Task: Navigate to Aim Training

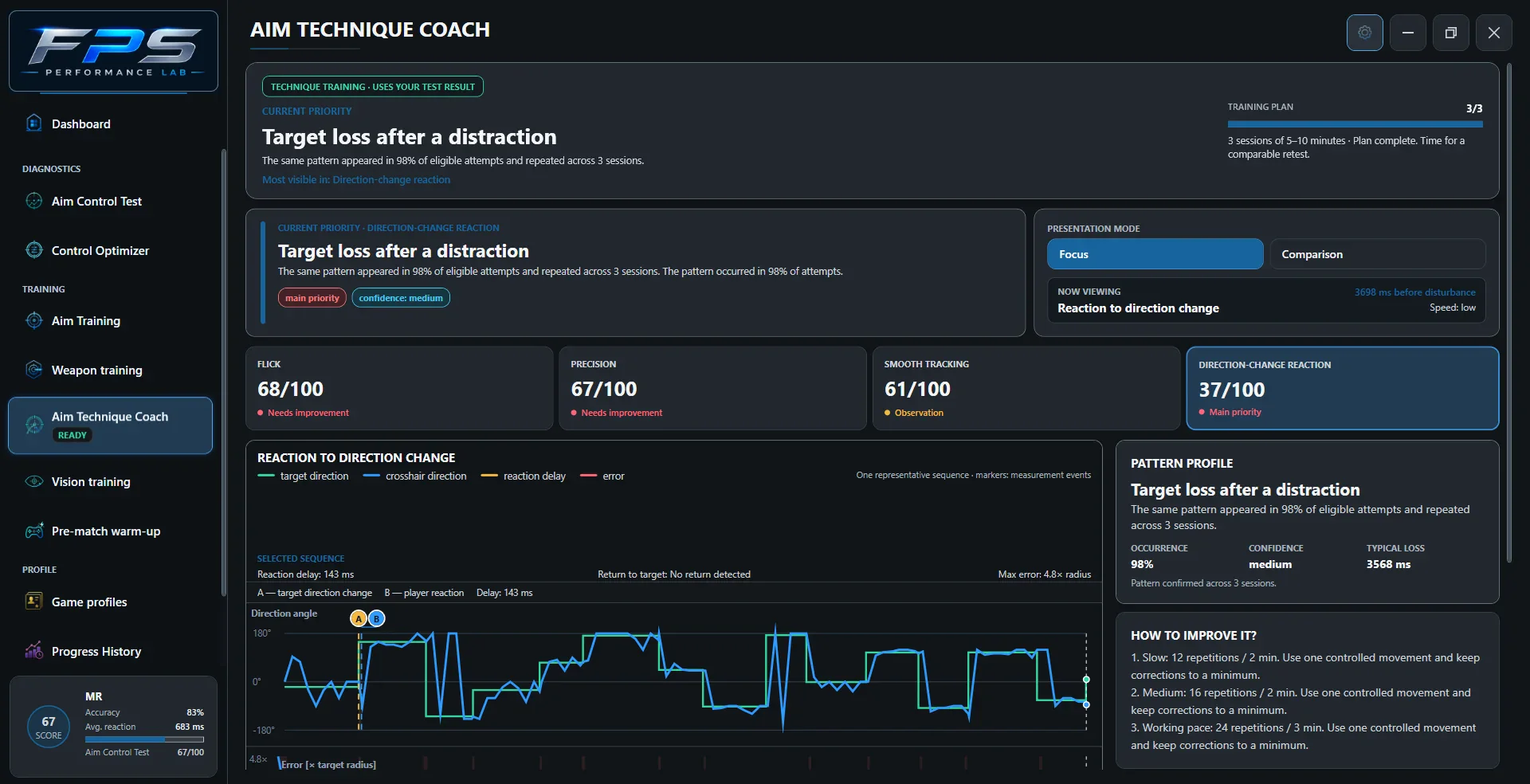Action: [x=110, y=320]
